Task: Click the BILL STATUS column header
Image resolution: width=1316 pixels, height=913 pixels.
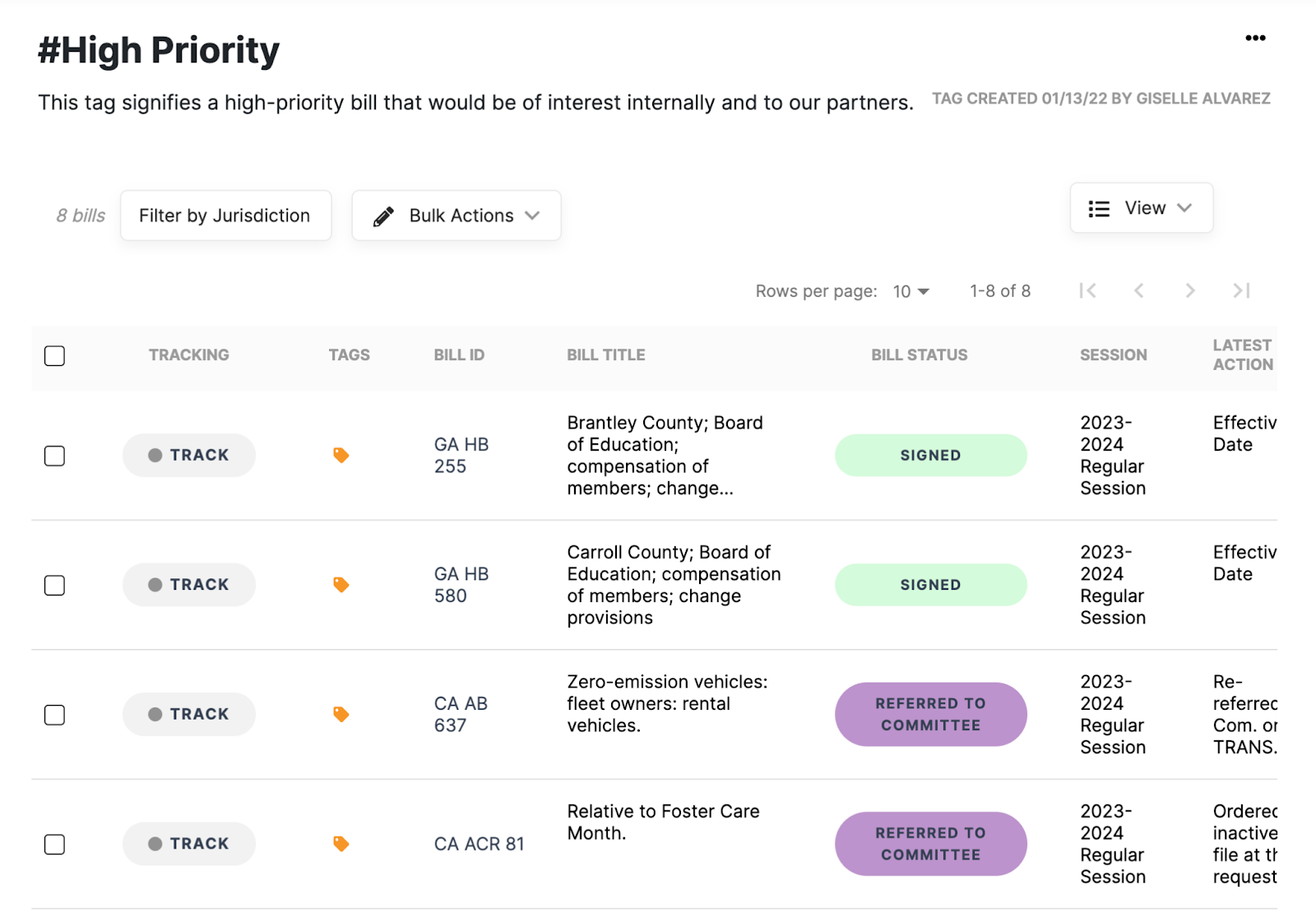Action: [x=919, y=355]
